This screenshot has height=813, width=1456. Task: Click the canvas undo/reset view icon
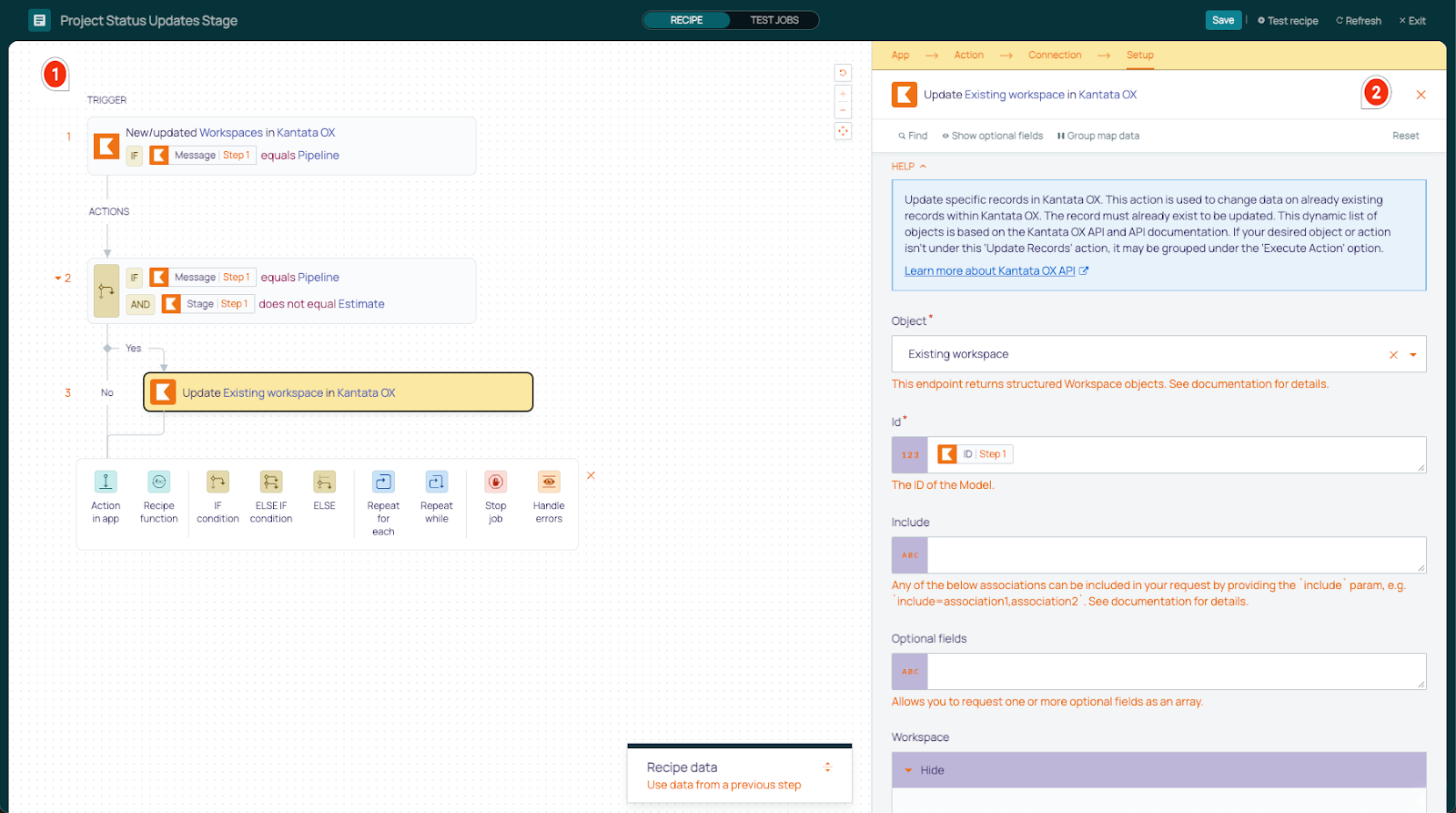pyautogui.click(x=843, y=73)
